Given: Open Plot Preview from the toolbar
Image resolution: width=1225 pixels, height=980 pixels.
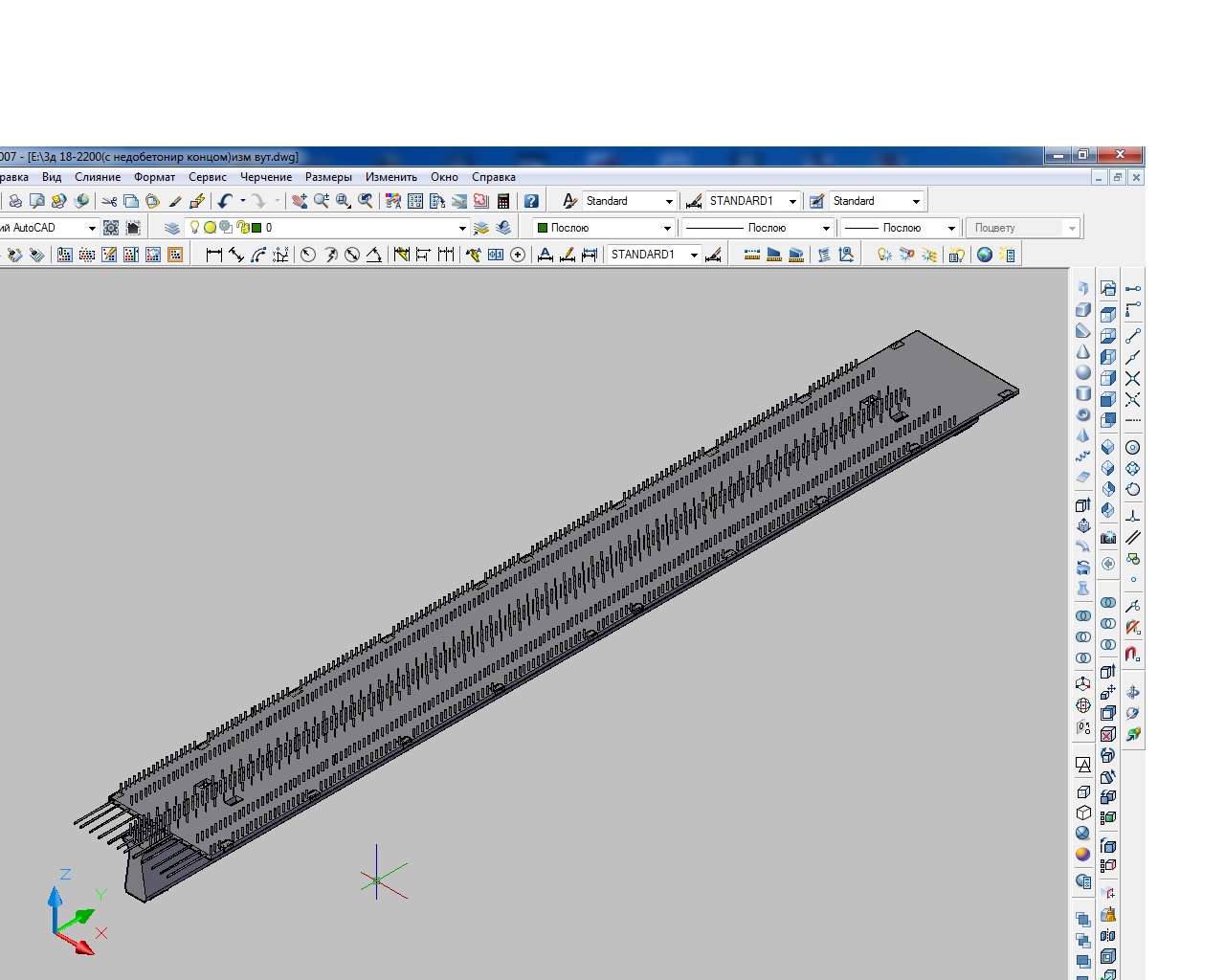Looking at the screenshot, I should point(37,201).
